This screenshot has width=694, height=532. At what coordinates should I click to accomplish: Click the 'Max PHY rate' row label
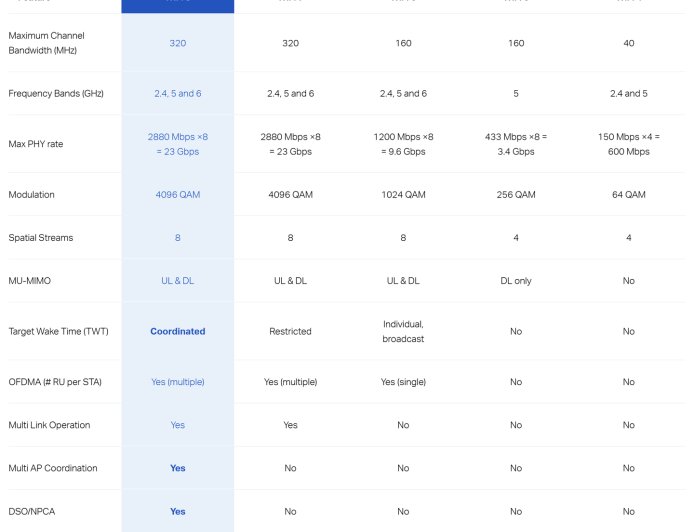click(x=36, y=144)
